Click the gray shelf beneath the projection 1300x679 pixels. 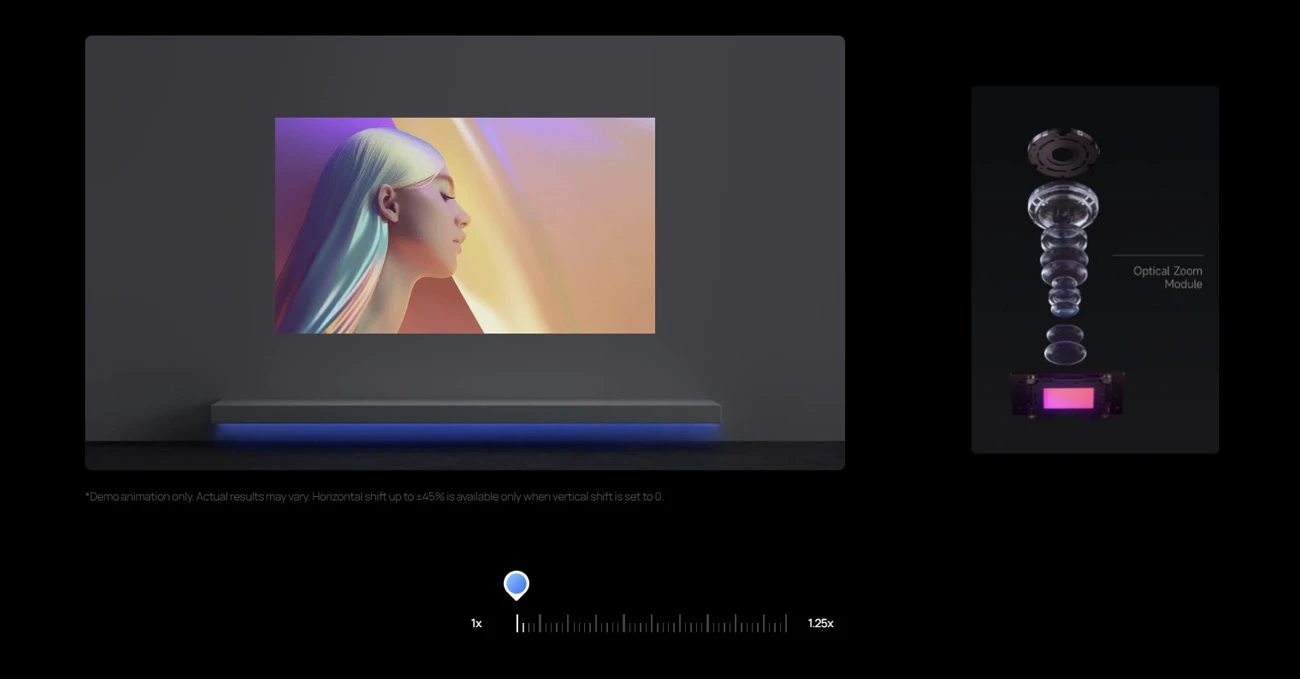tap(465, 411)
